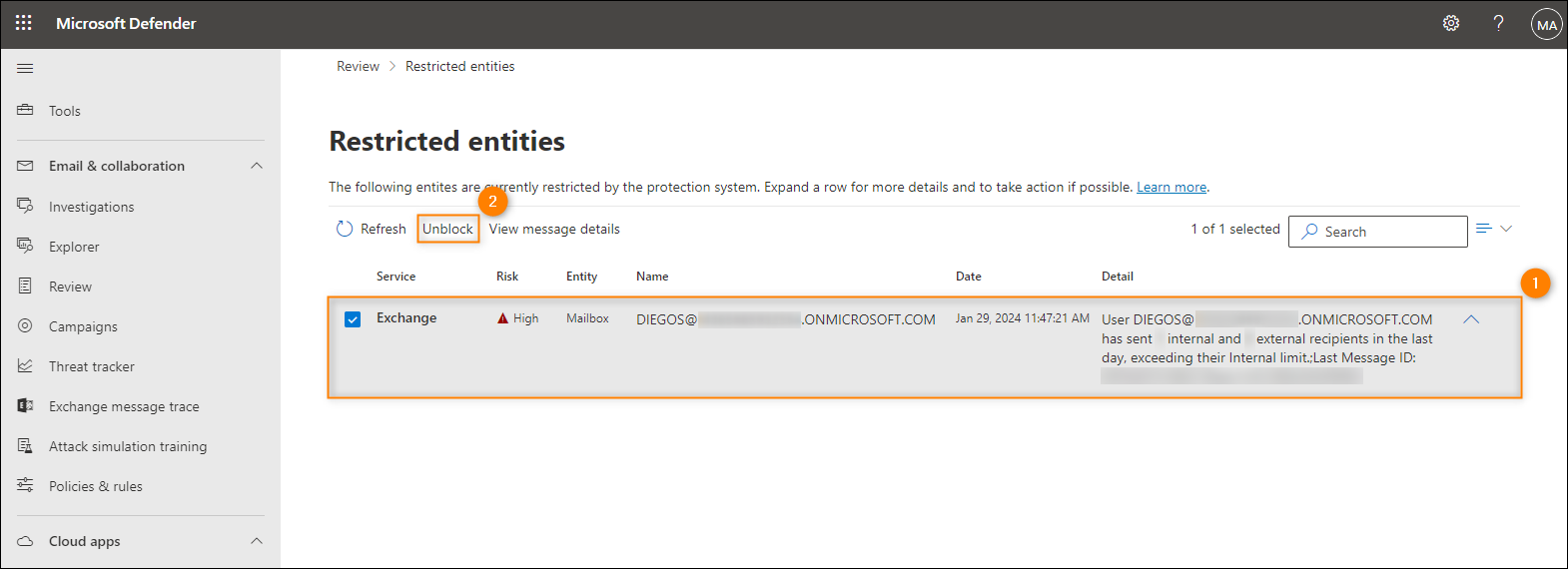Collapse the Email & collaboration section
The height and width of the screenshot is (569, 1568).
[257, 166]
